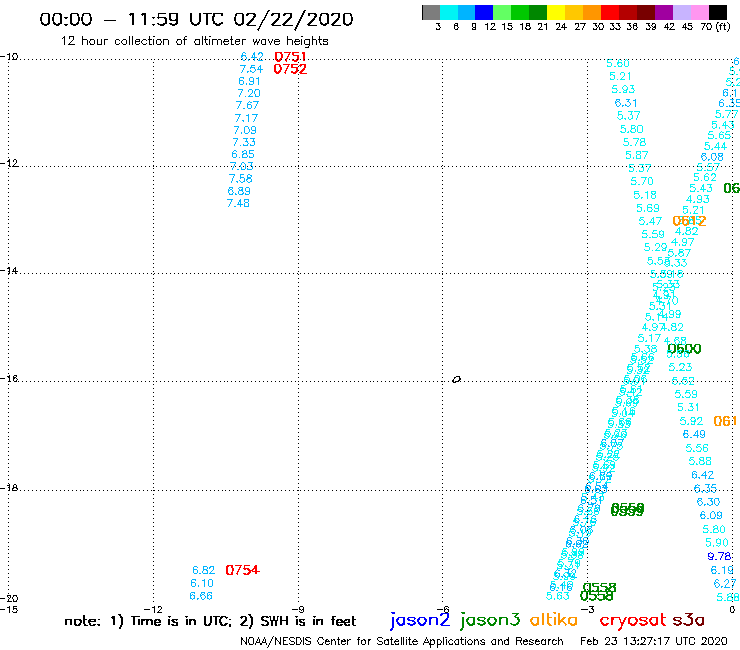The width and height of the screenshot is (740, 650).
Task: Click the wave height value '5.23'
Action: point(680,367)
